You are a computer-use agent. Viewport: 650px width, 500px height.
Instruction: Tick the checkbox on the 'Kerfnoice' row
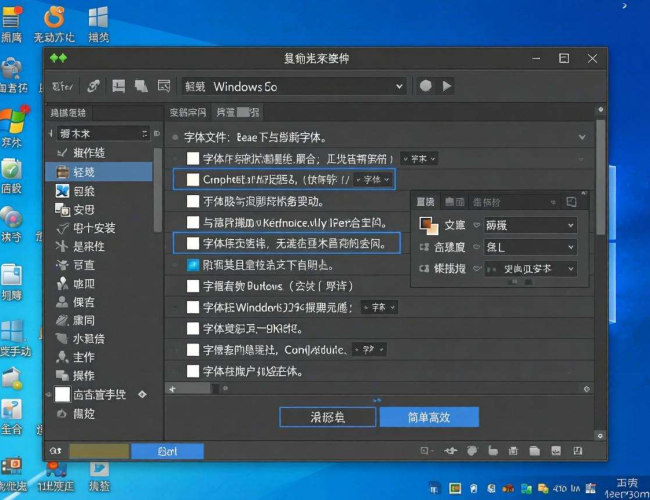coord(193,222)
